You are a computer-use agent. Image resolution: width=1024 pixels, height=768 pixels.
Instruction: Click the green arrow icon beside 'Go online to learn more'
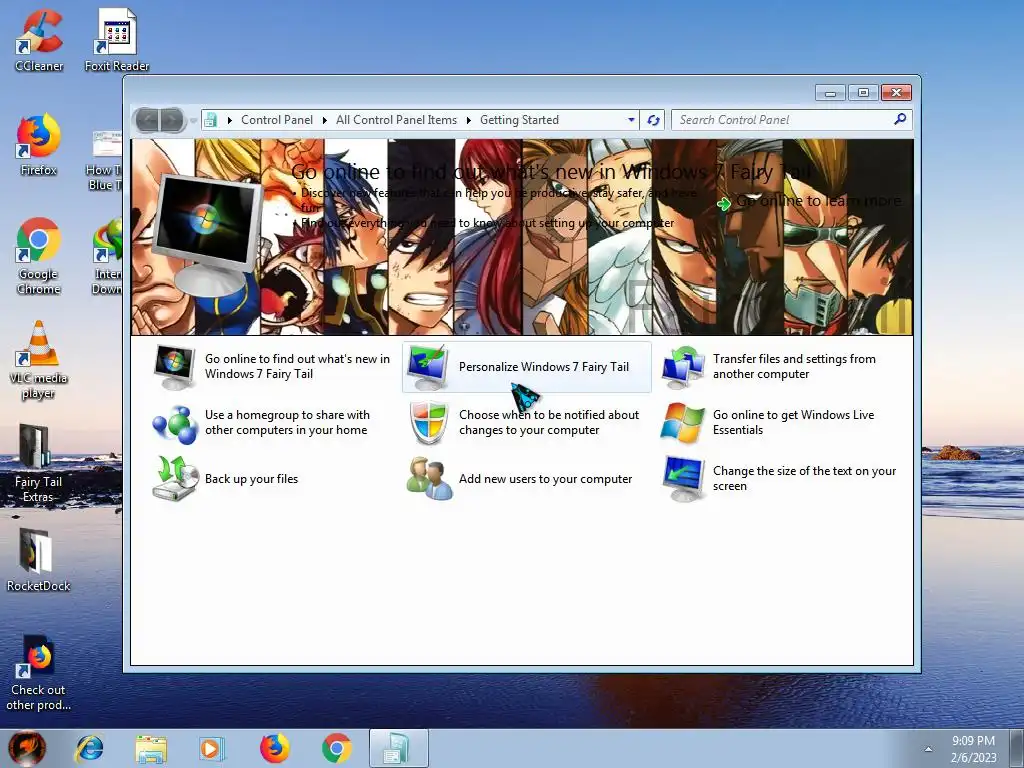click(x=724, y=204)
